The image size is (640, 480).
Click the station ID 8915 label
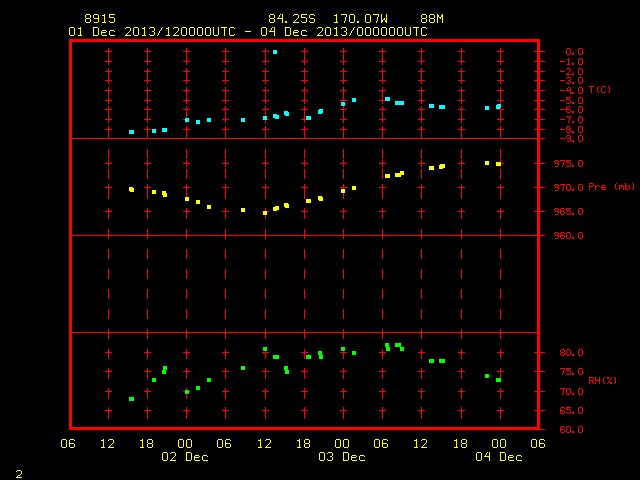[100, 19]
